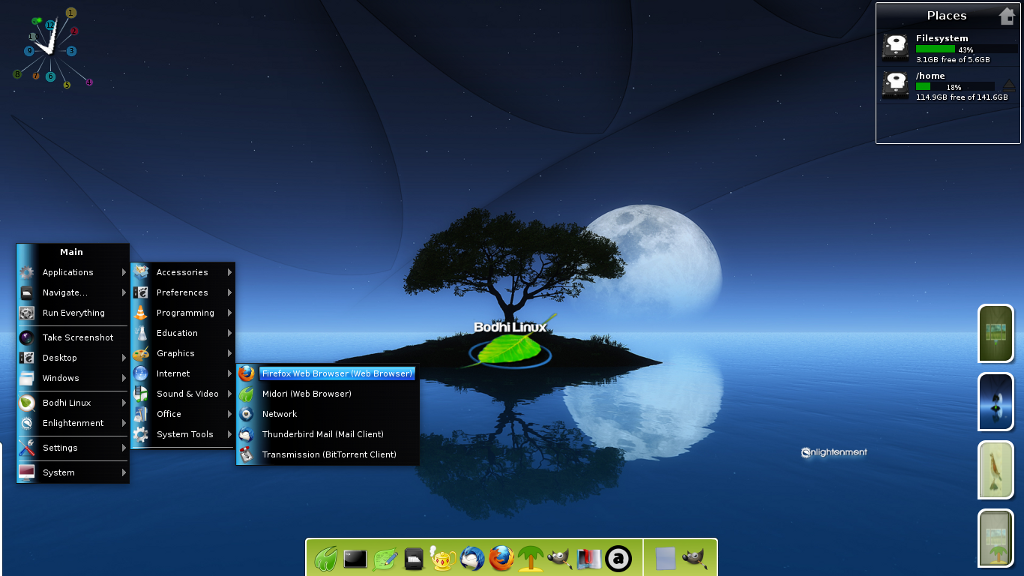
Task: Switch to the third virtual desktop thumbnail
Action: 995,470
